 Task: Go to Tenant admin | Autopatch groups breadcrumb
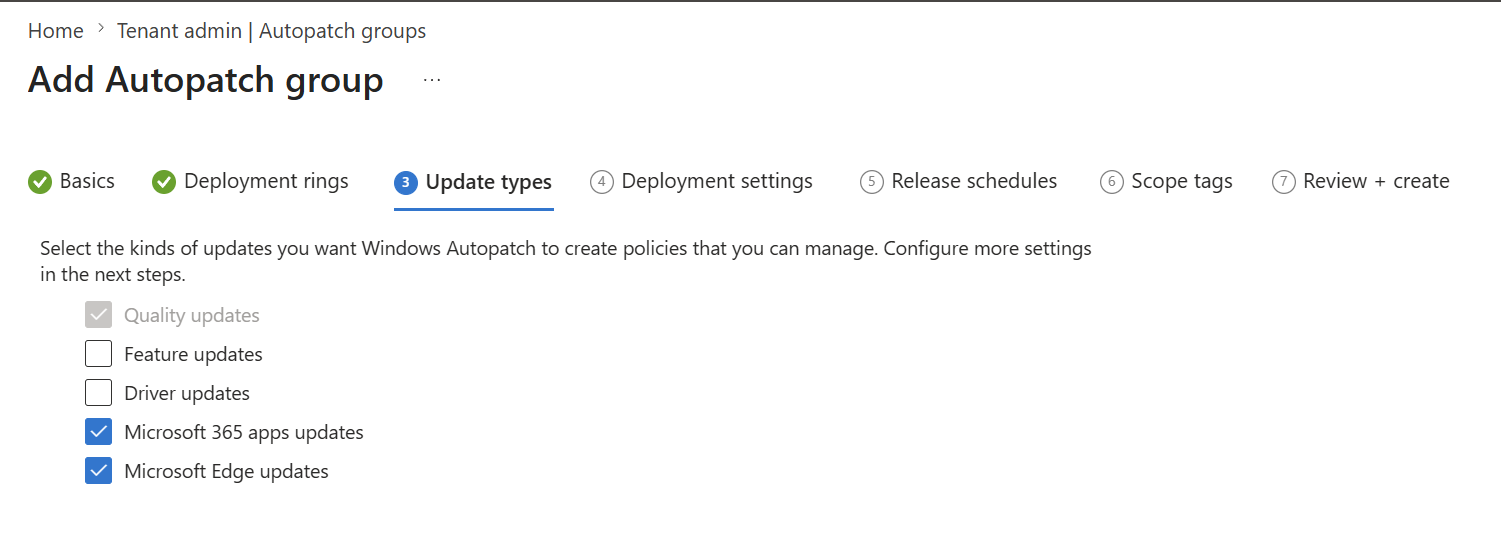[271, 31]
